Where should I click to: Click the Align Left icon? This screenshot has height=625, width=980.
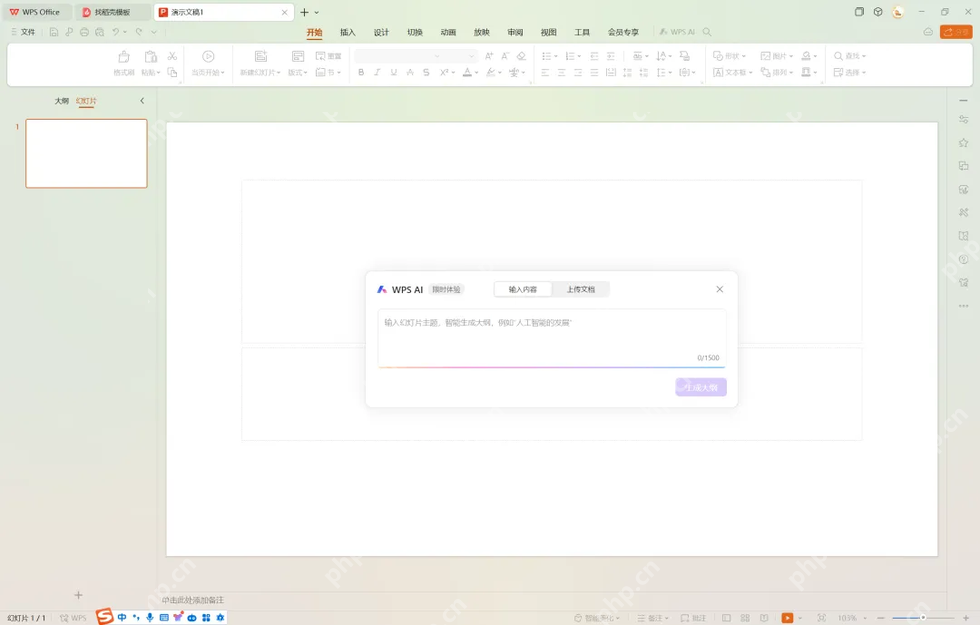[545, 72]
